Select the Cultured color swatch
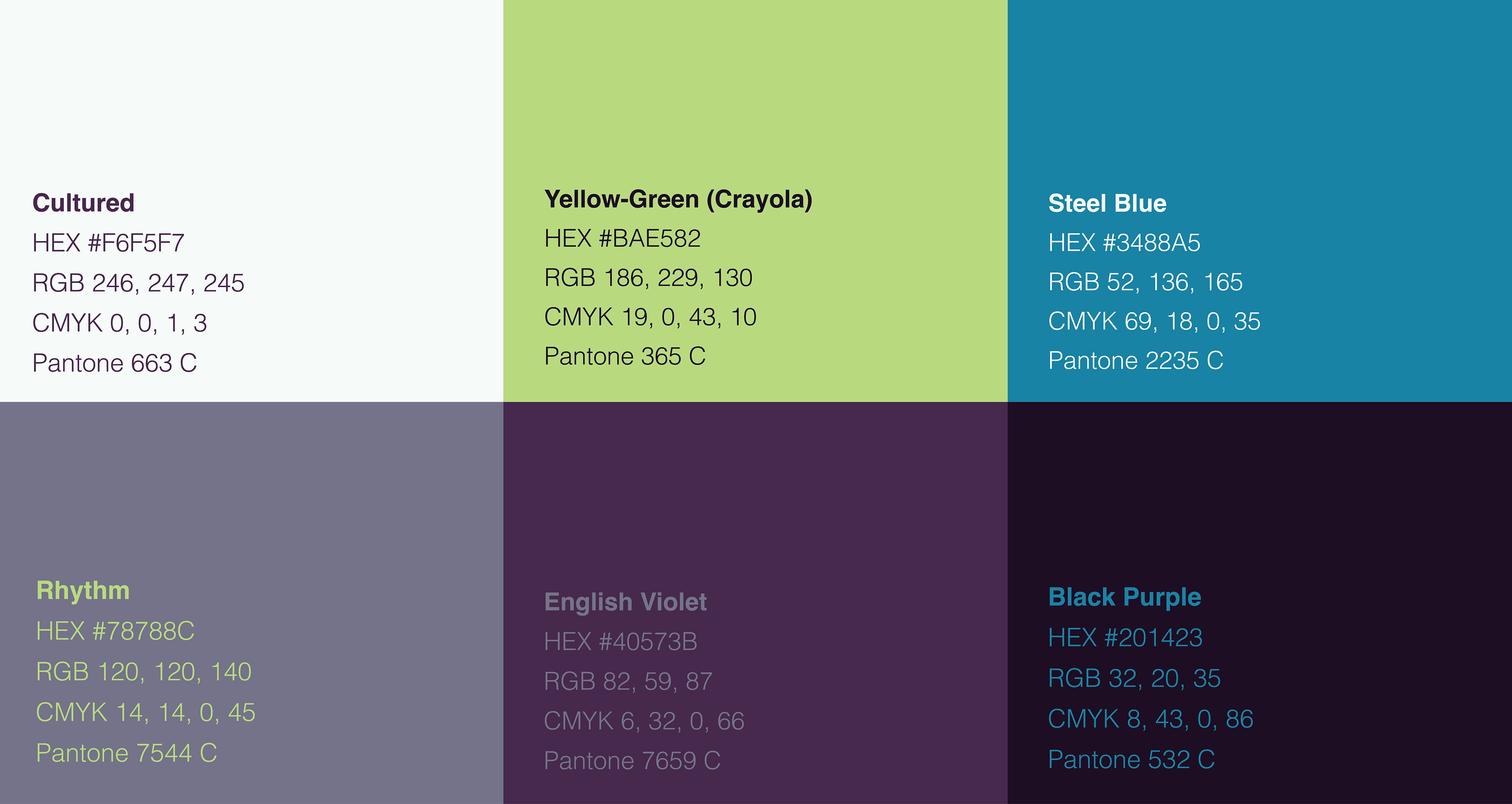 coord(251,201)
